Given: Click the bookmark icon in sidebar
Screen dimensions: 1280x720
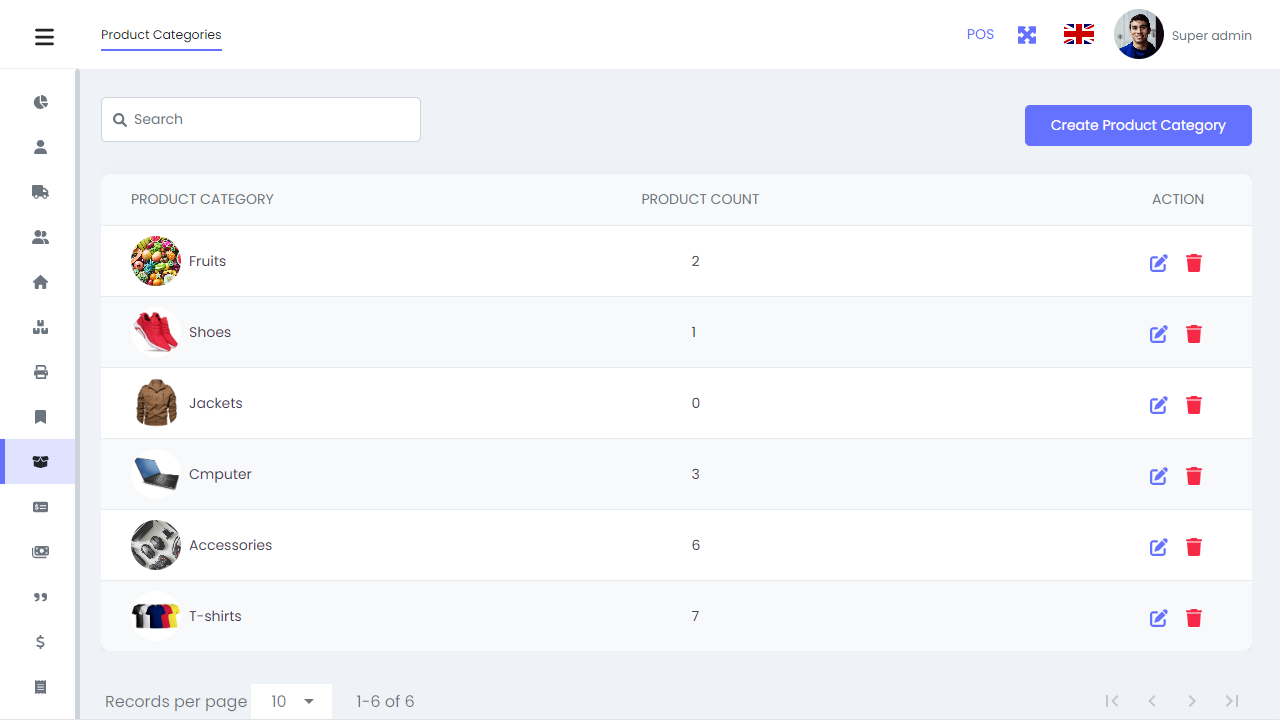Looking at the screenshot, I should [40, 416].
